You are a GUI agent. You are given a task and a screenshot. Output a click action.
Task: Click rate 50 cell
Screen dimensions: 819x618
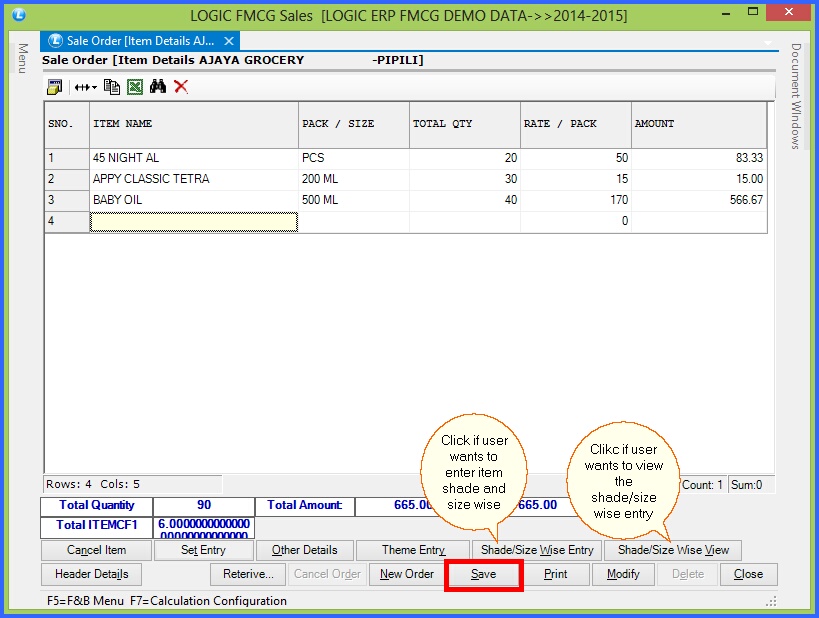(x=576, y=158)
